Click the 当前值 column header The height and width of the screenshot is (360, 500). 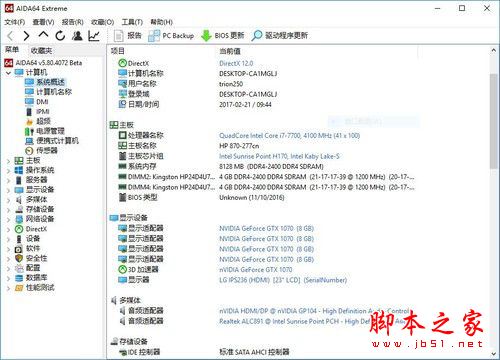click(230, 51)
